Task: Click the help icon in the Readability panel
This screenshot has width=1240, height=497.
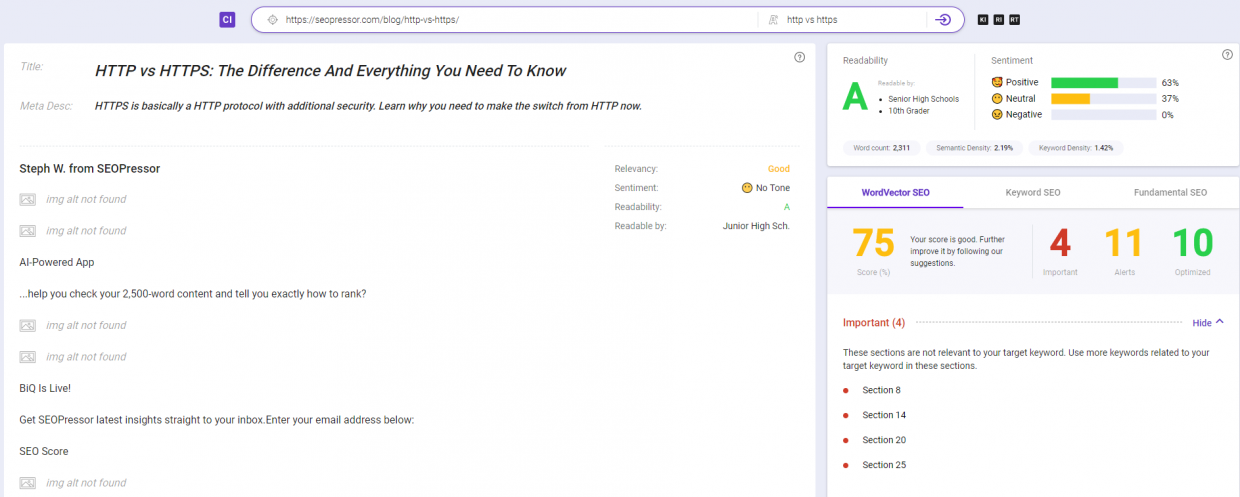Action: point(1227,55)
